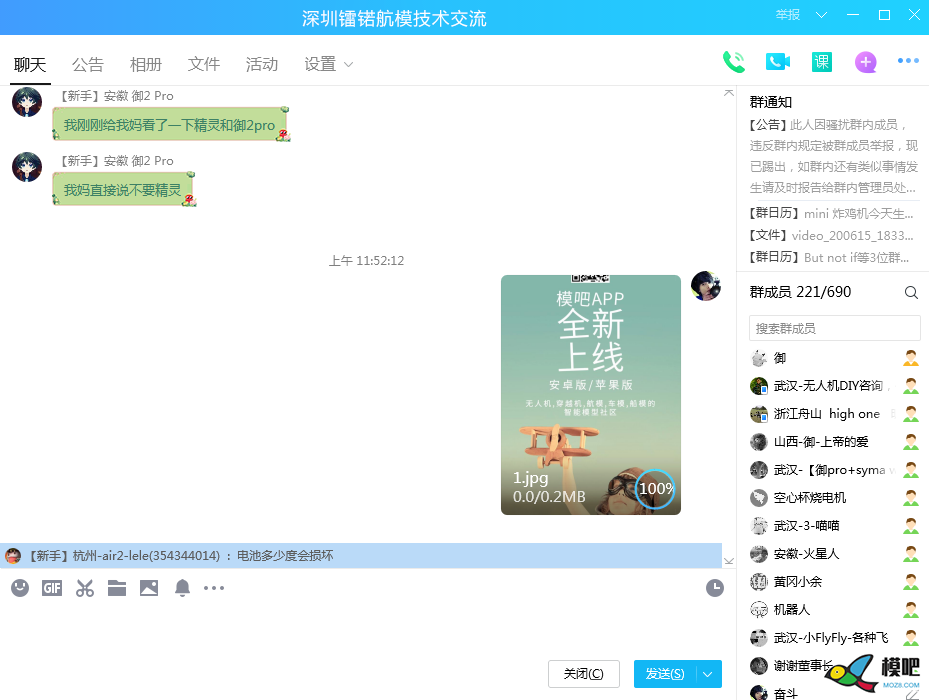Click the send picture icon
The height and width of the screenshot is (700, 929).
point(149,588)
